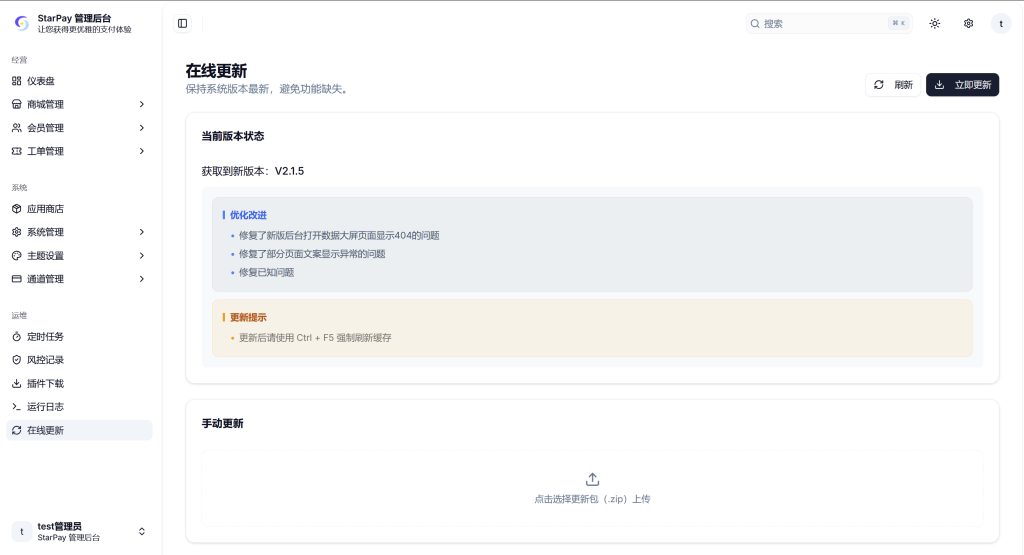Click the 刷新 button
The image size is (1024, 555).
893,85
